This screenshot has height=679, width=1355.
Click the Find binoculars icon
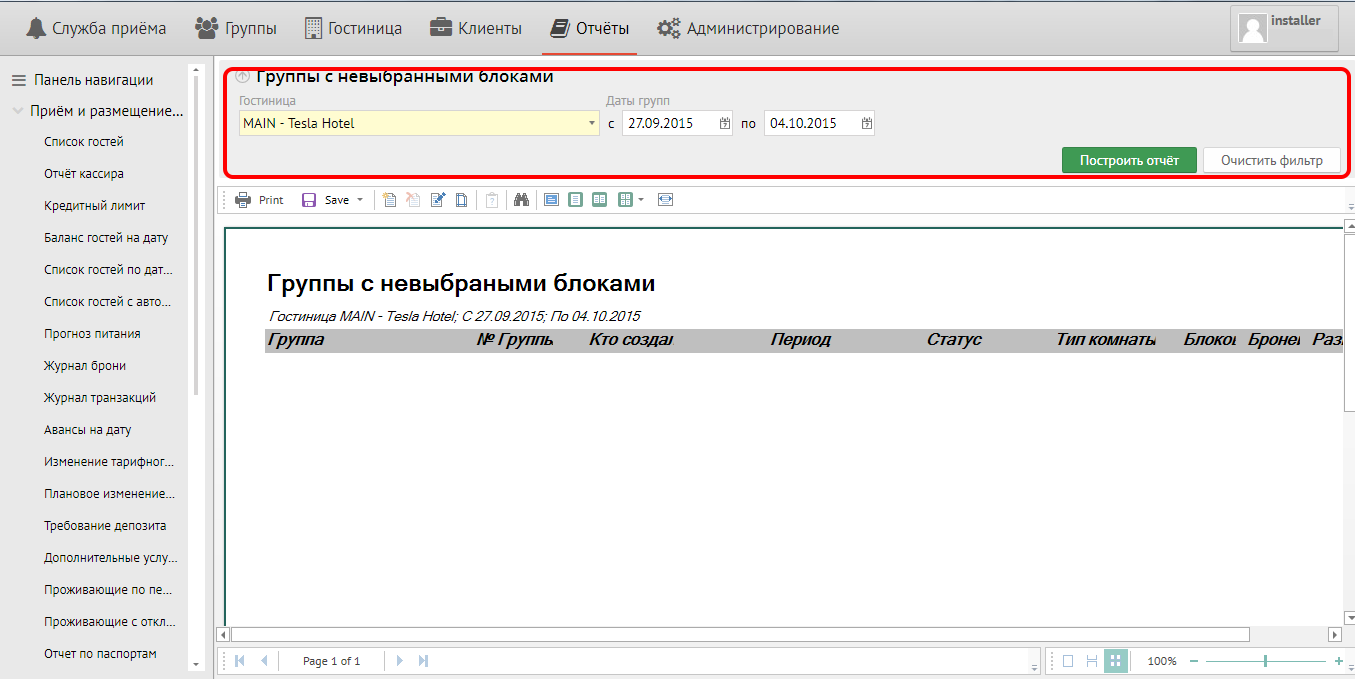pyautogui.click(x=521, y=200)
